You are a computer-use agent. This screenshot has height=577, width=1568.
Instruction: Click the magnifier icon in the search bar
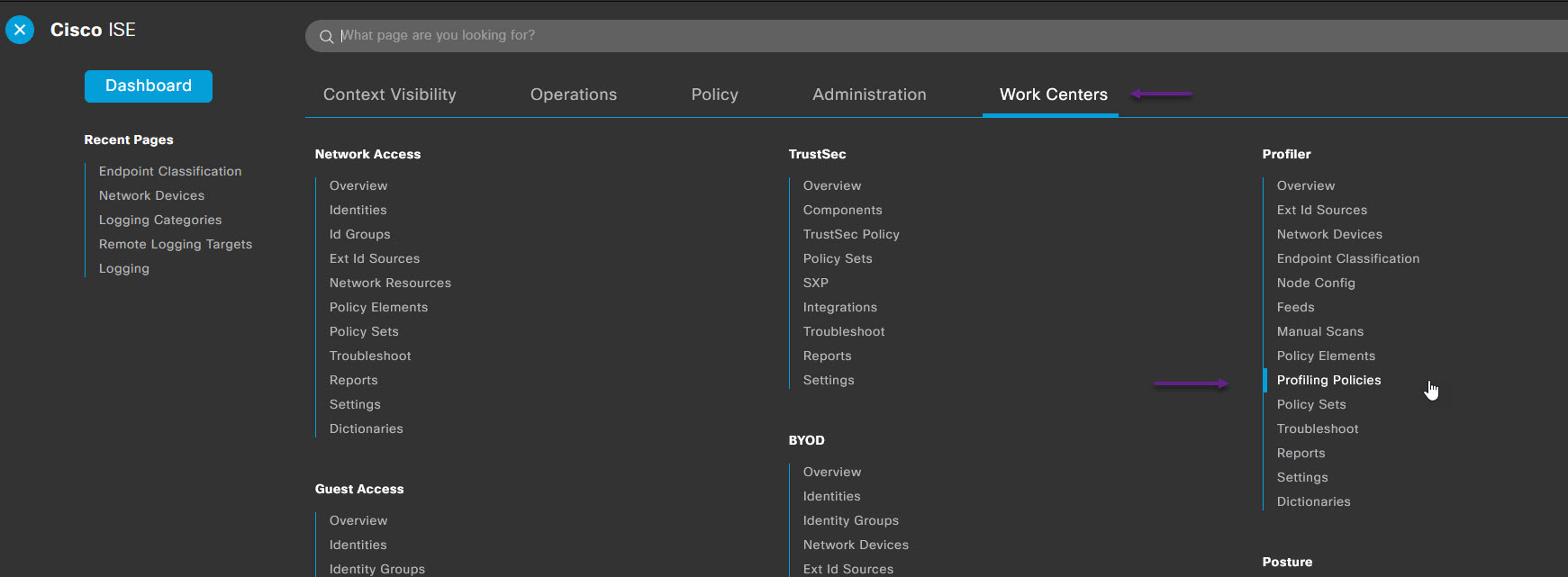[326, 36]
